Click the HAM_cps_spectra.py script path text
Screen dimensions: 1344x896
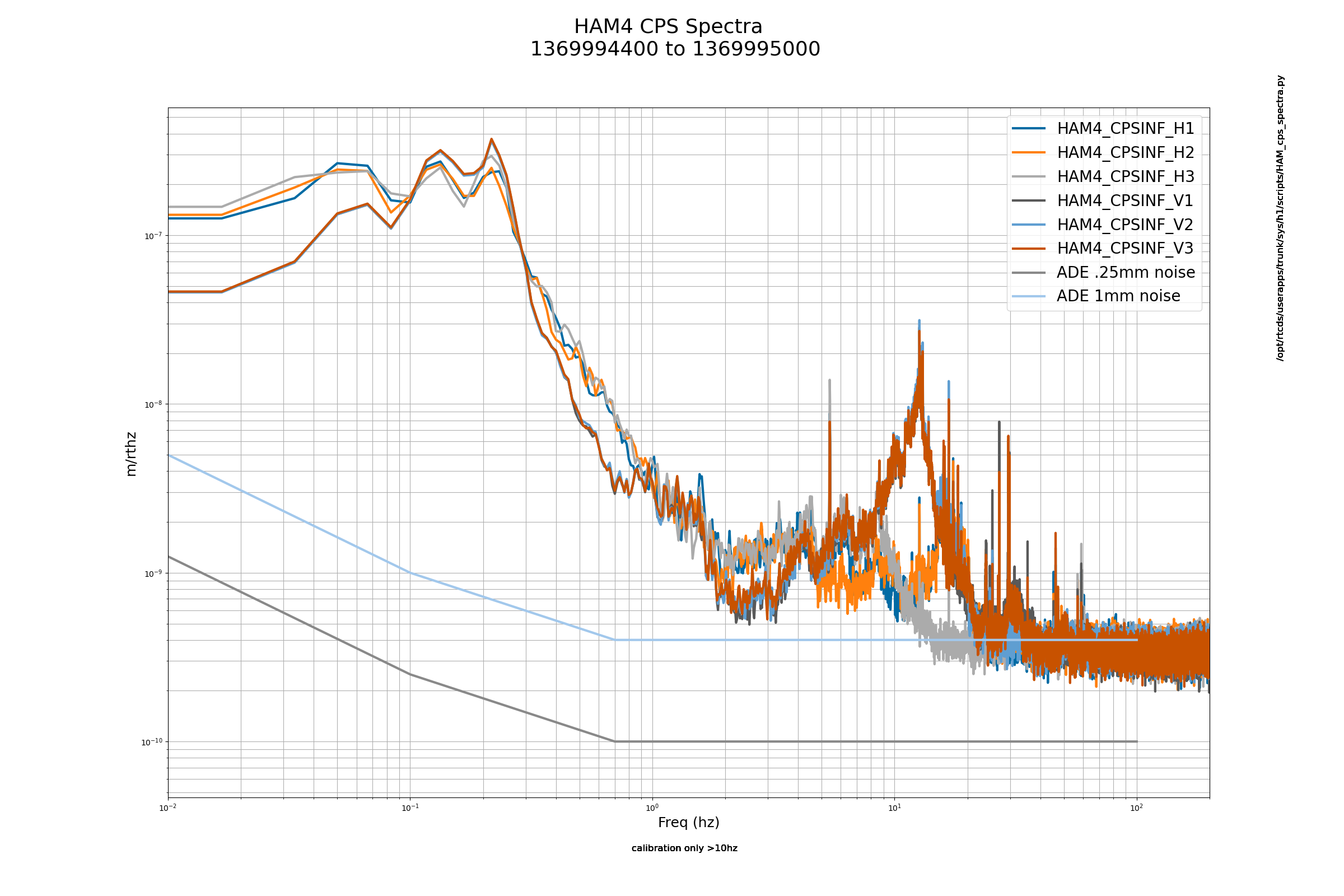coord(1280,218)
